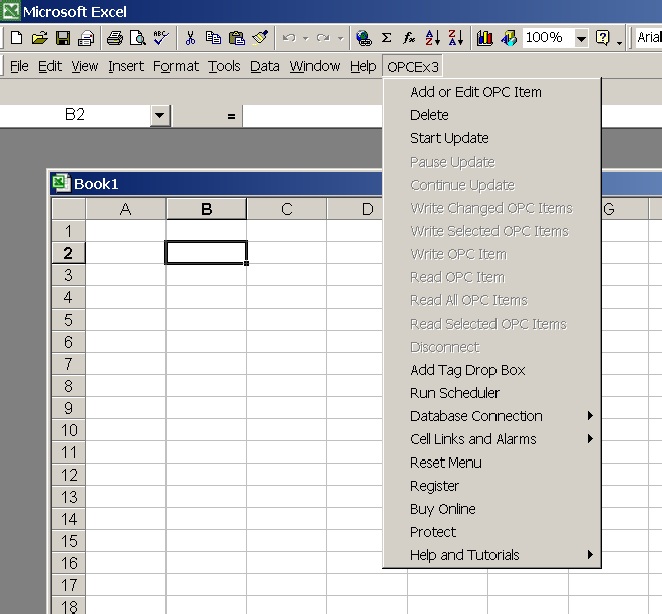Open the Insert menu
The height and width of the screenshot is (614, 662).
click(126, 66)
